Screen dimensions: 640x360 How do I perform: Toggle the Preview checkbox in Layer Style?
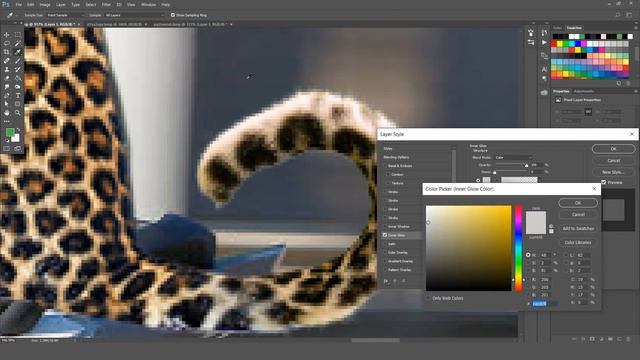tap(603, 182)
